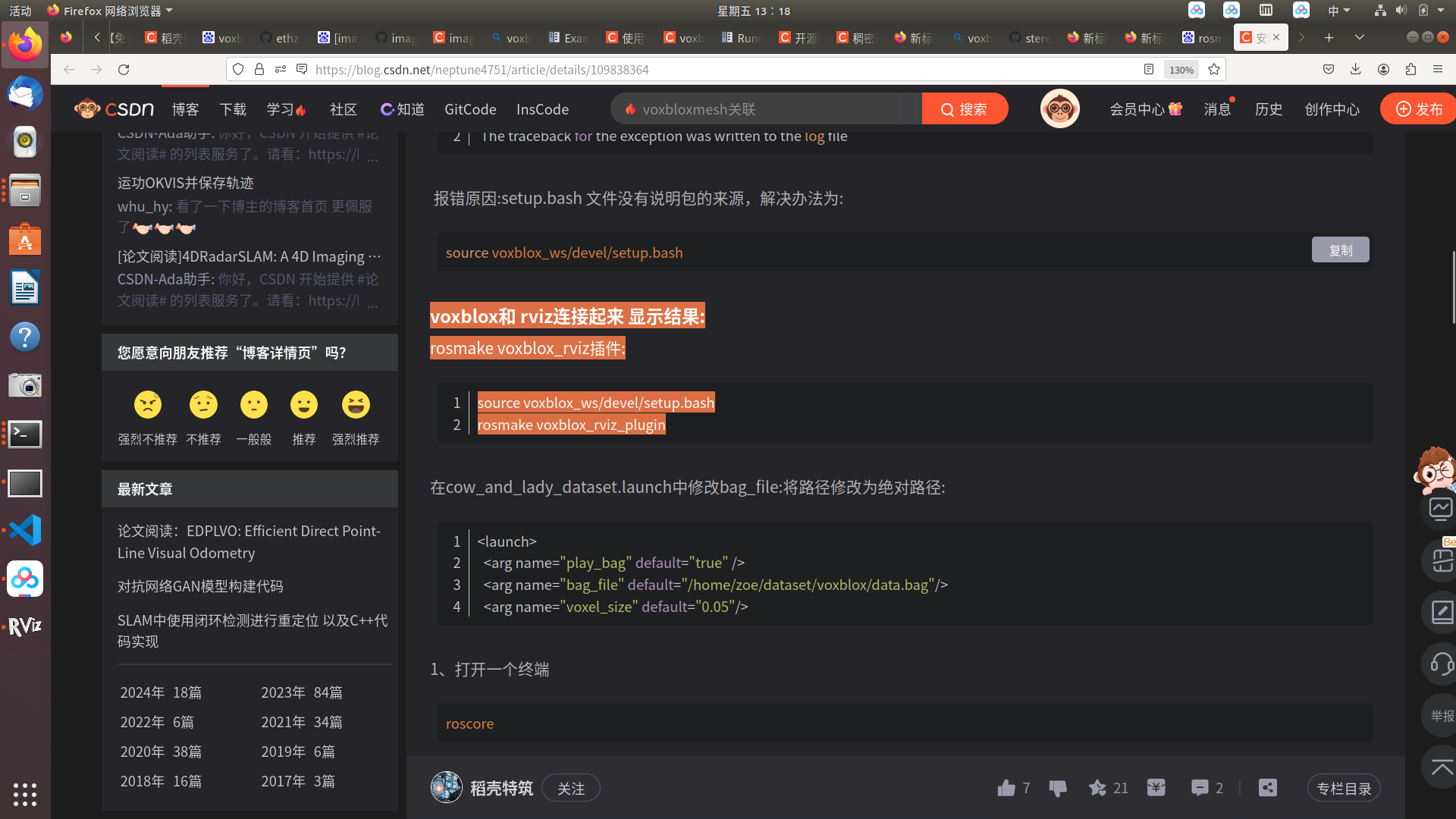Viewport: 1456px width, 819px height.
Task: Select the 强烈推荐 laughing face rating
Action: pos(356,405)
